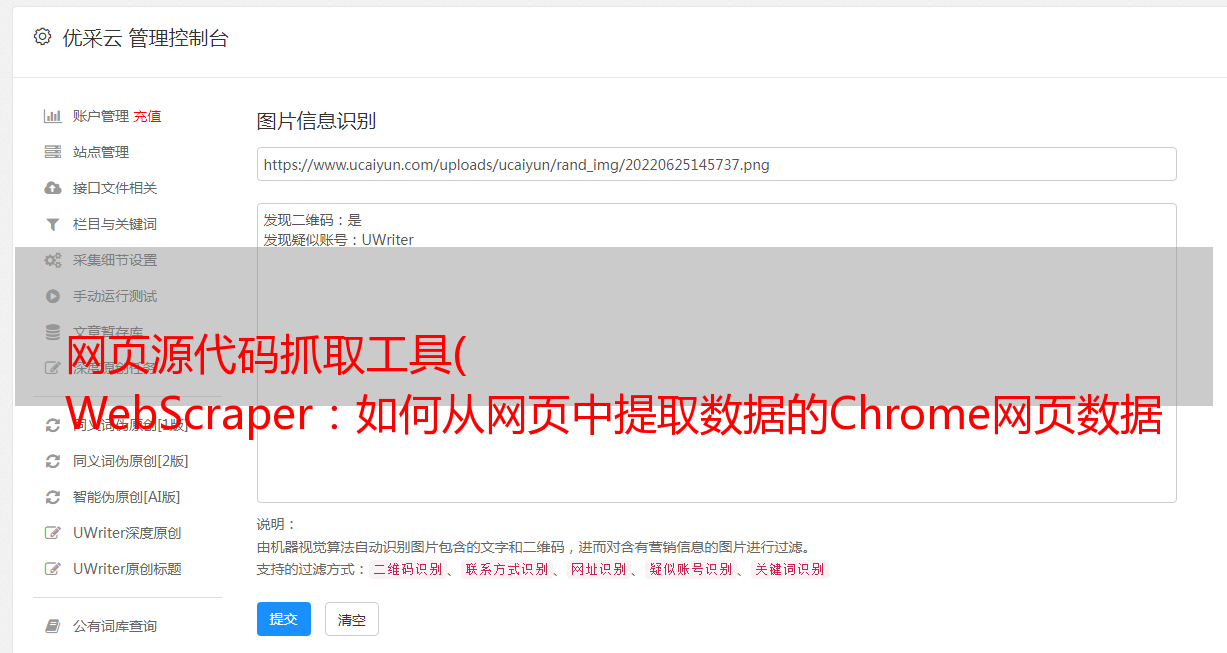
Task: Click the 清空 clear button
Action: point(352,620)
